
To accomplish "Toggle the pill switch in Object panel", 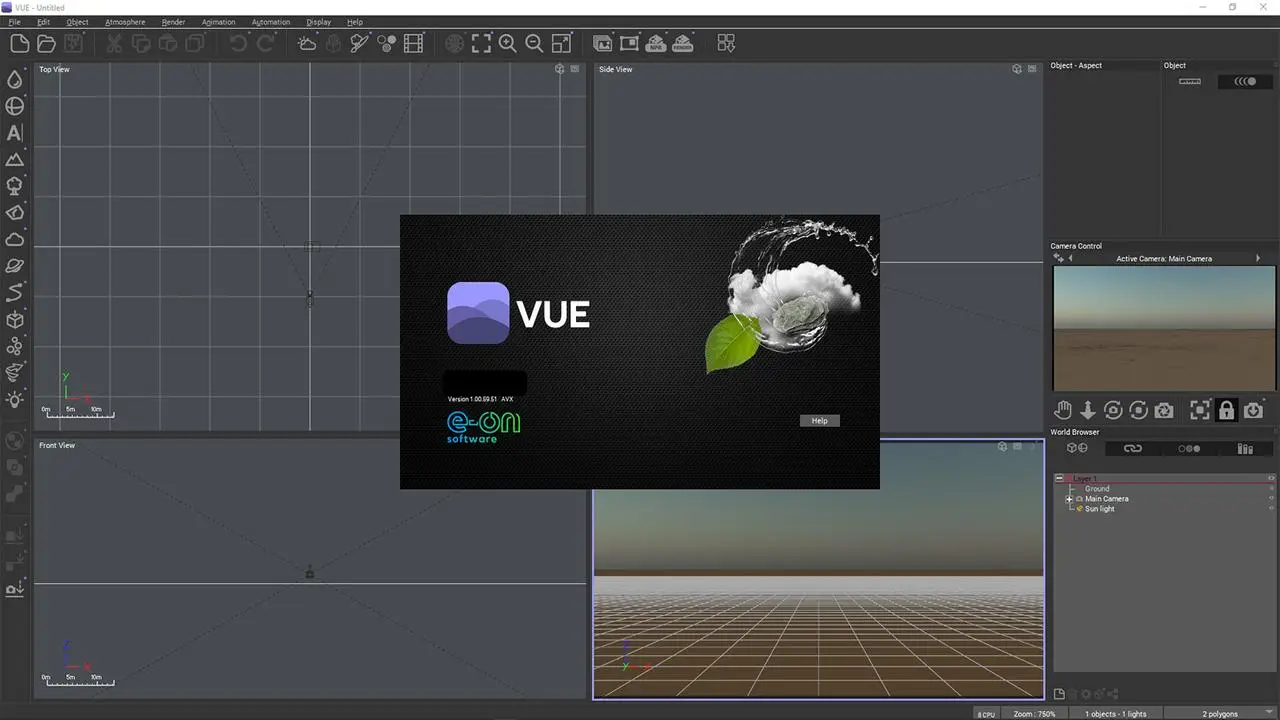I will (1246, 81).
